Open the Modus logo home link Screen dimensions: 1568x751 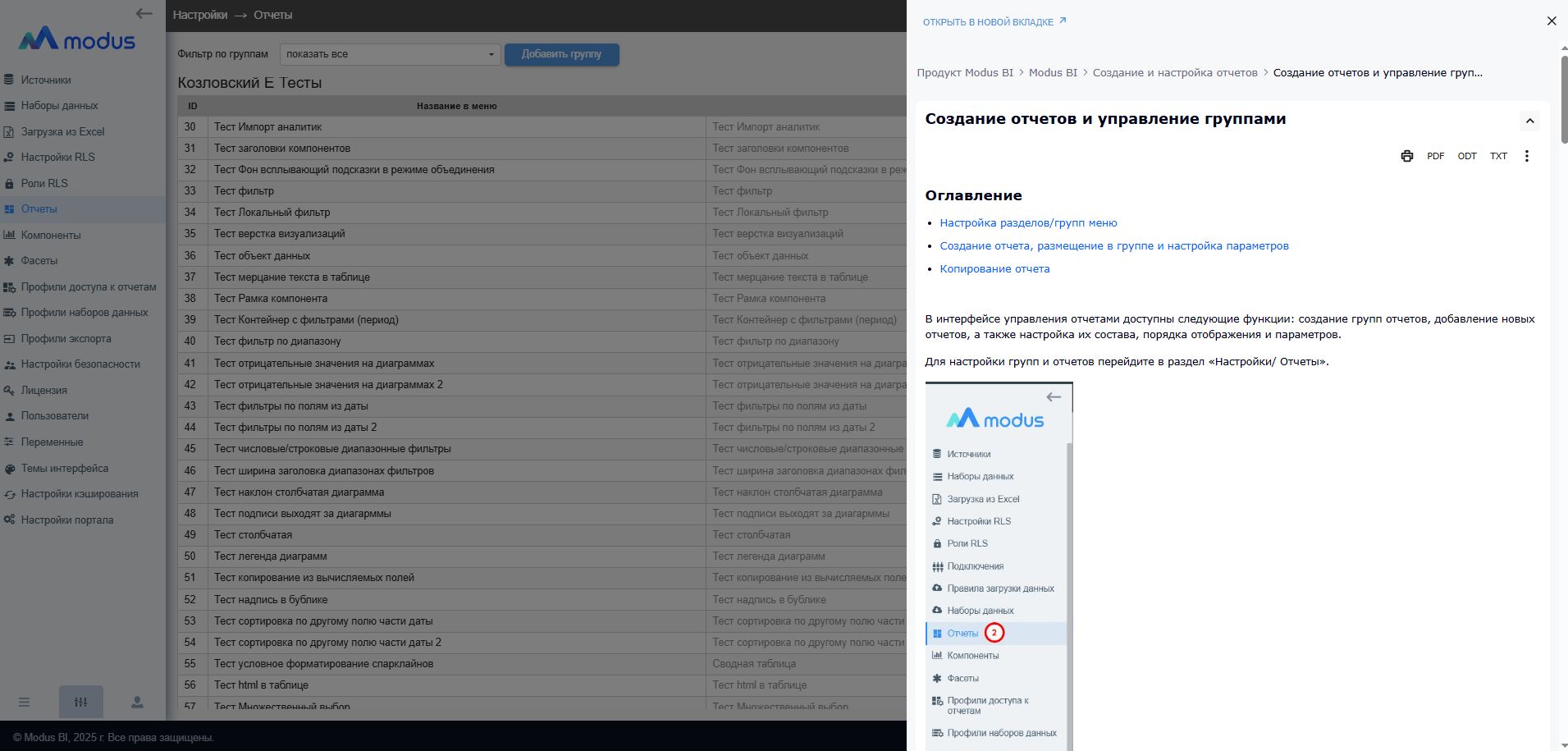click(x=77, y=39)
